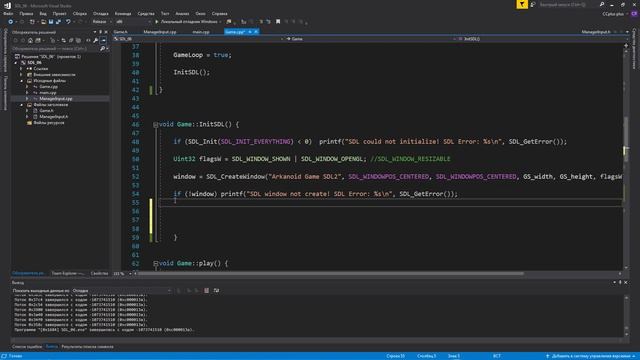This screenshot has width=640, height=360.
Task: Collapse the header files folder
Action: pos(22,105)
